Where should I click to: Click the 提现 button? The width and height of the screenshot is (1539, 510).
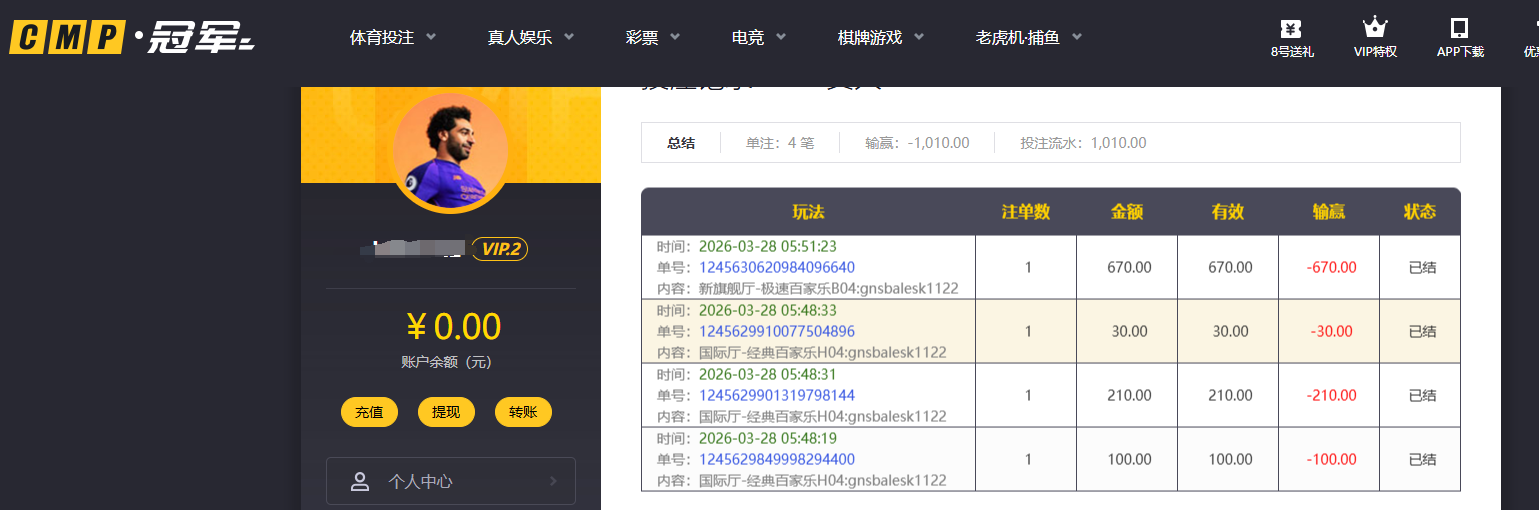446,412
